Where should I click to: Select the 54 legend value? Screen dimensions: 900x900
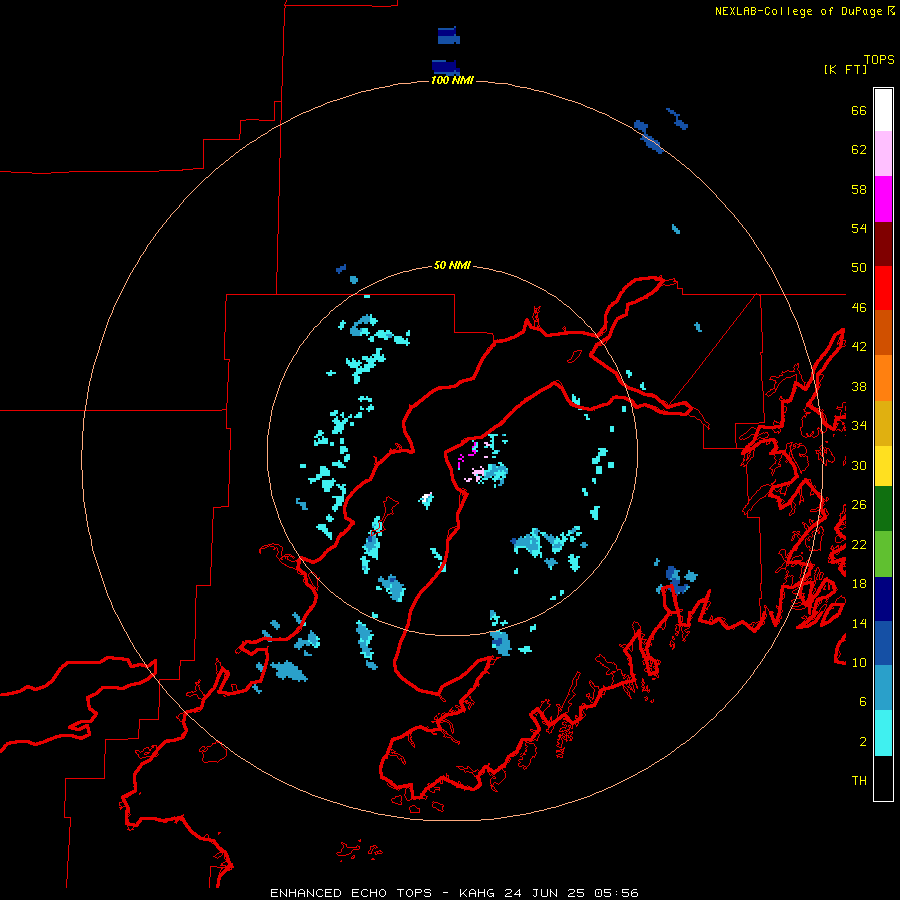pos(859,228)
